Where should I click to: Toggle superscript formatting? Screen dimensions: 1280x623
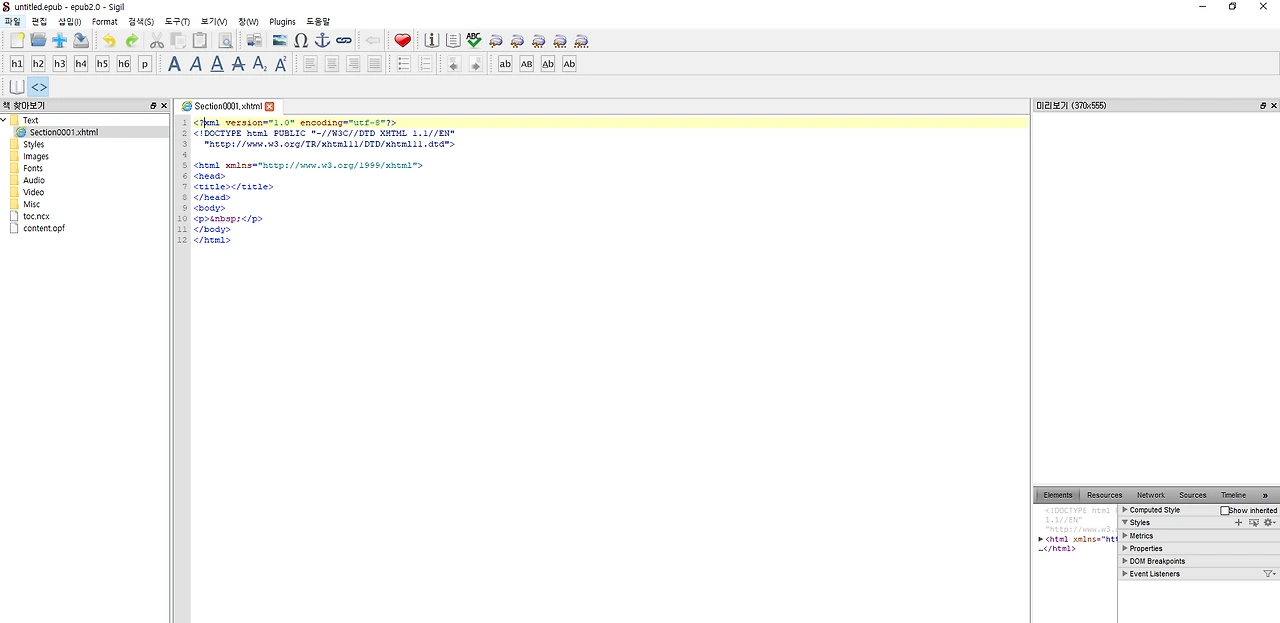point(281,64)
